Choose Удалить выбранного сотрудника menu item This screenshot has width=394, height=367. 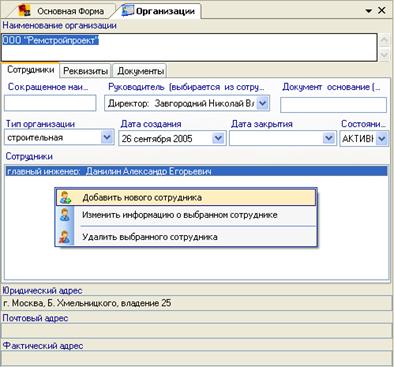pos(186,237)
